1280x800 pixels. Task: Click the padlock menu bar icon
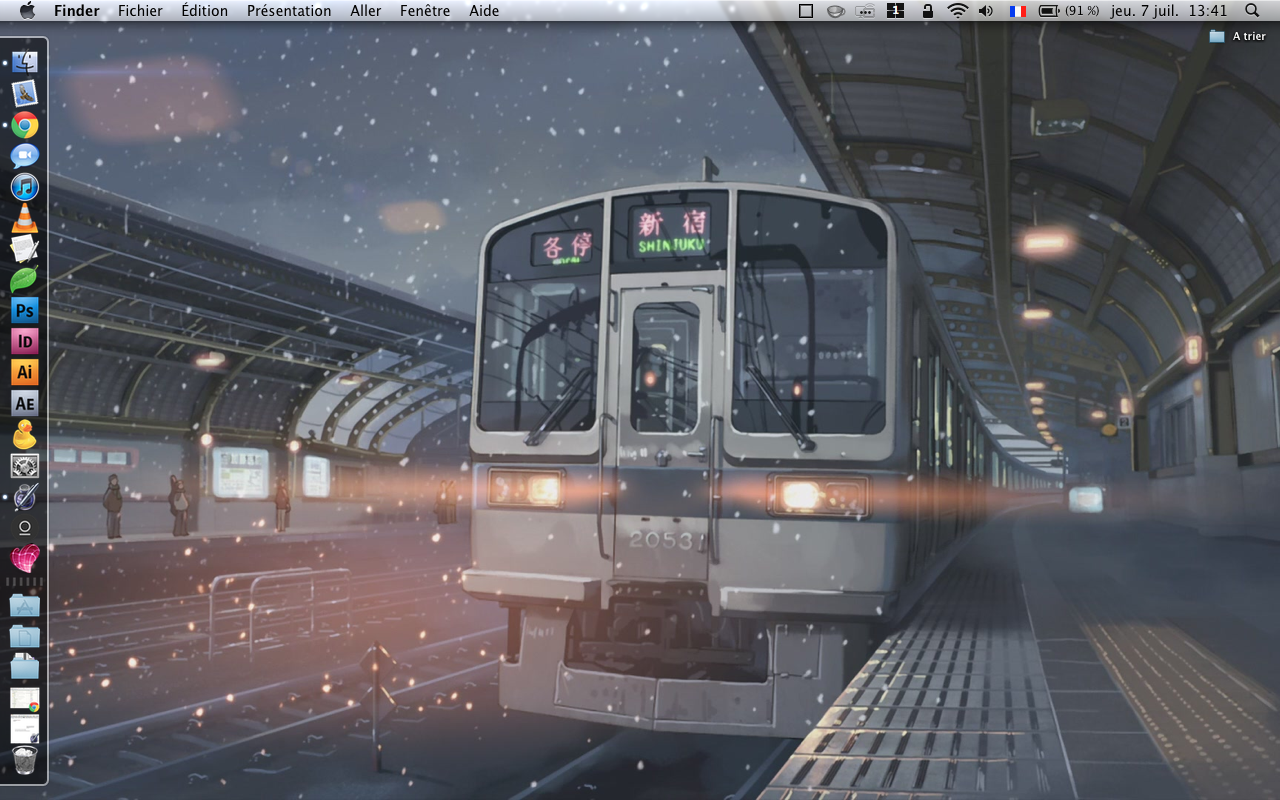coord(928,11)
